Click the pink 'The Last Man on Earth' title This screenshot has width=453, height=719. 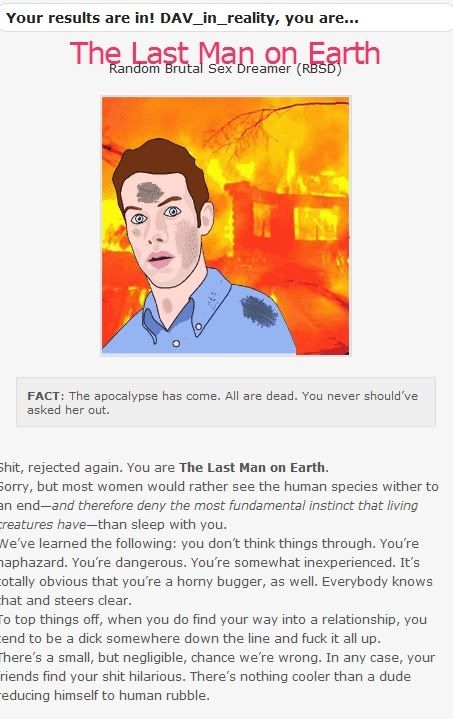tap(225, 52)
